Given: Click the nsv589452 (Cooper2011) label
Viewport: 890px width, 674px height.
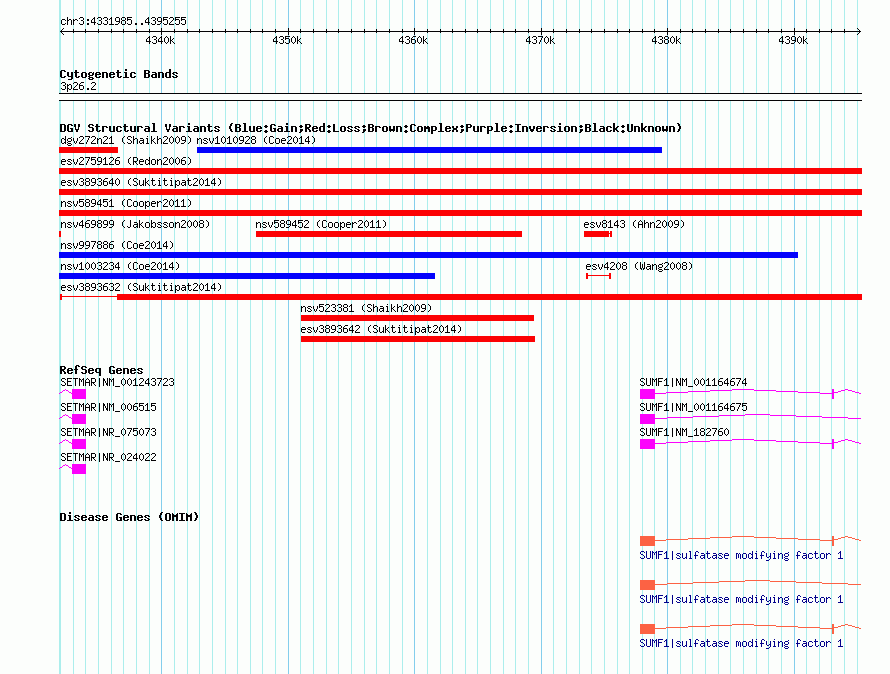Looking at the screenshot, I should (321, 224).
